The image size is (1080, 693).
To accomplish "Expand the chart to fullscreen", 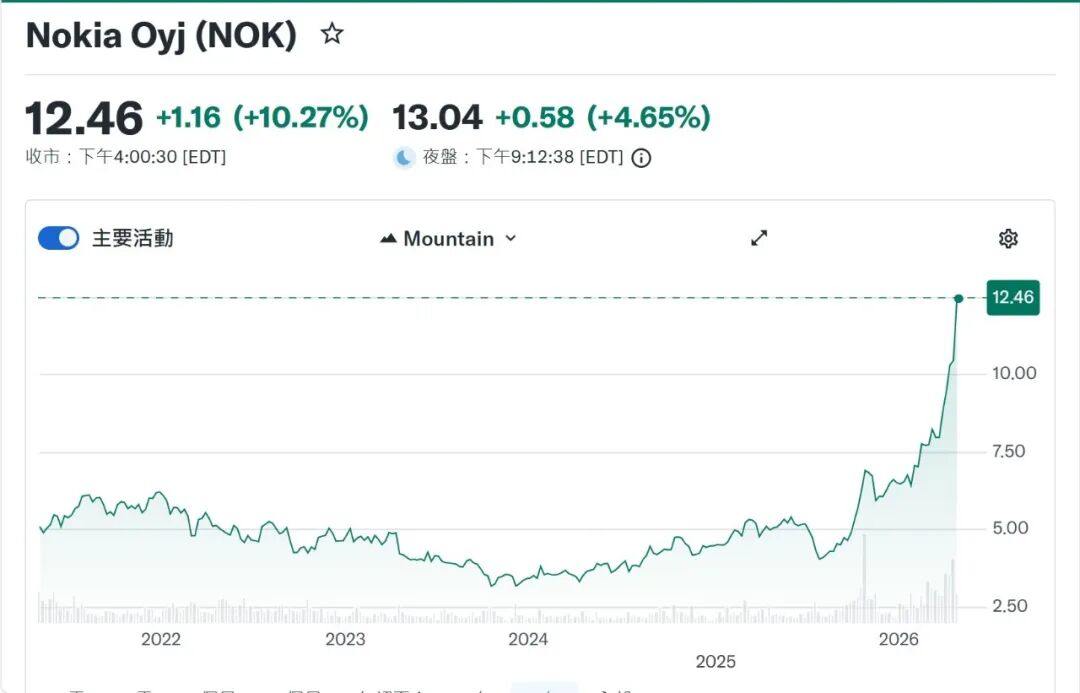I will [x=759, y=238].
